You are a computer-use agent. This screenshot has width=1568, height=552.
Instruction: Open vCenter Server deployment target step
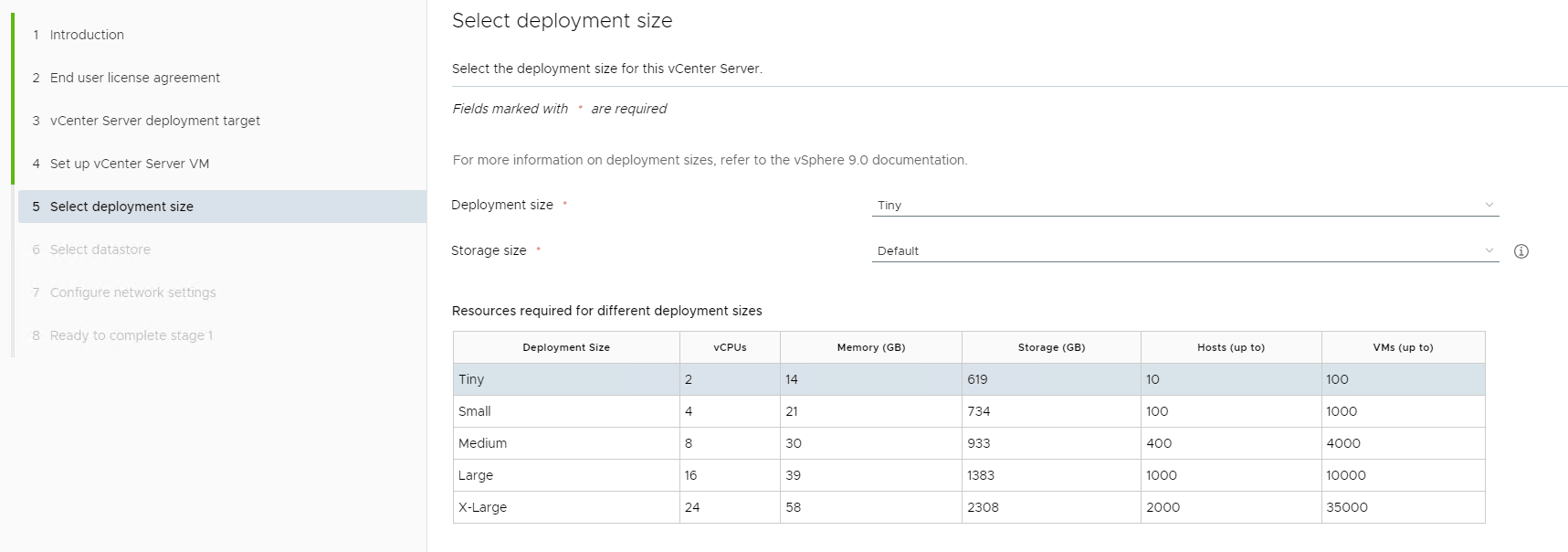point(154,121)
